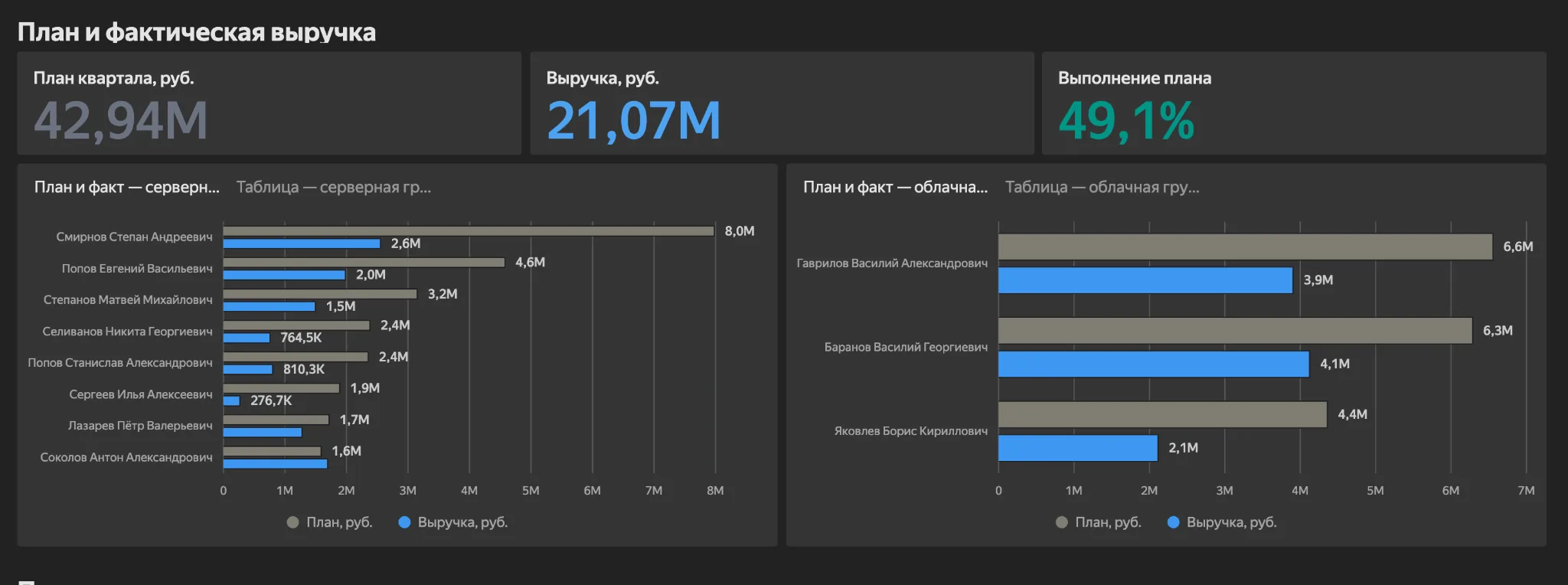Click the 276,7K revenue value label

(x=271, y=400)
